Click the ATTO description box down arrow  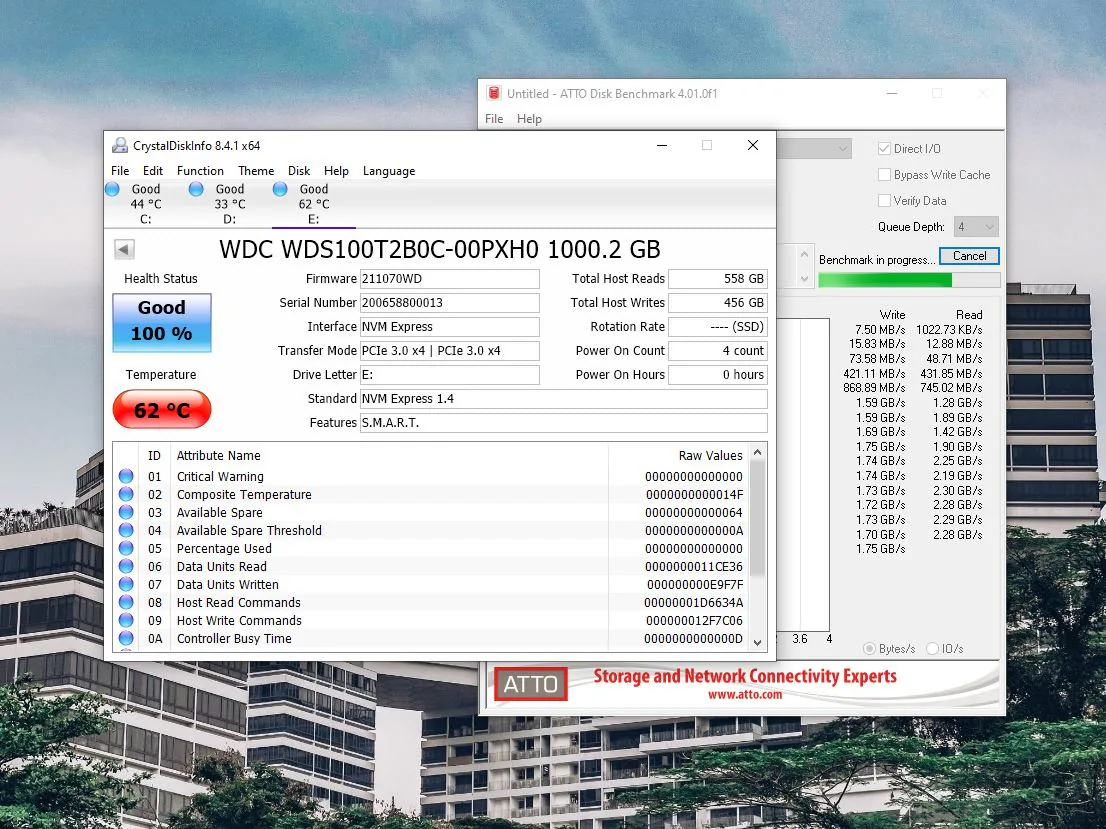pos(804,279)
